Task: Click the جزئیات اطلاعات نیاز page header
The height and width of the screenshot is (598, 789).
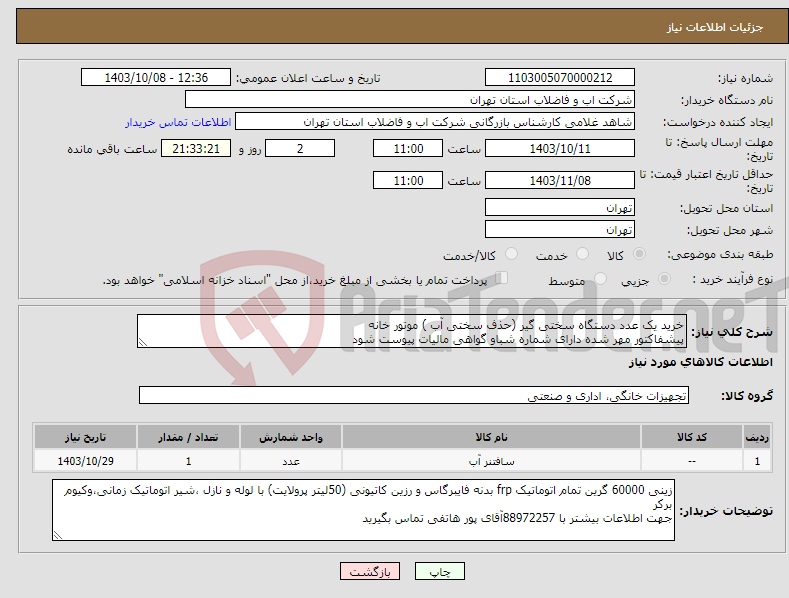Action: click(x=715, y=27)
